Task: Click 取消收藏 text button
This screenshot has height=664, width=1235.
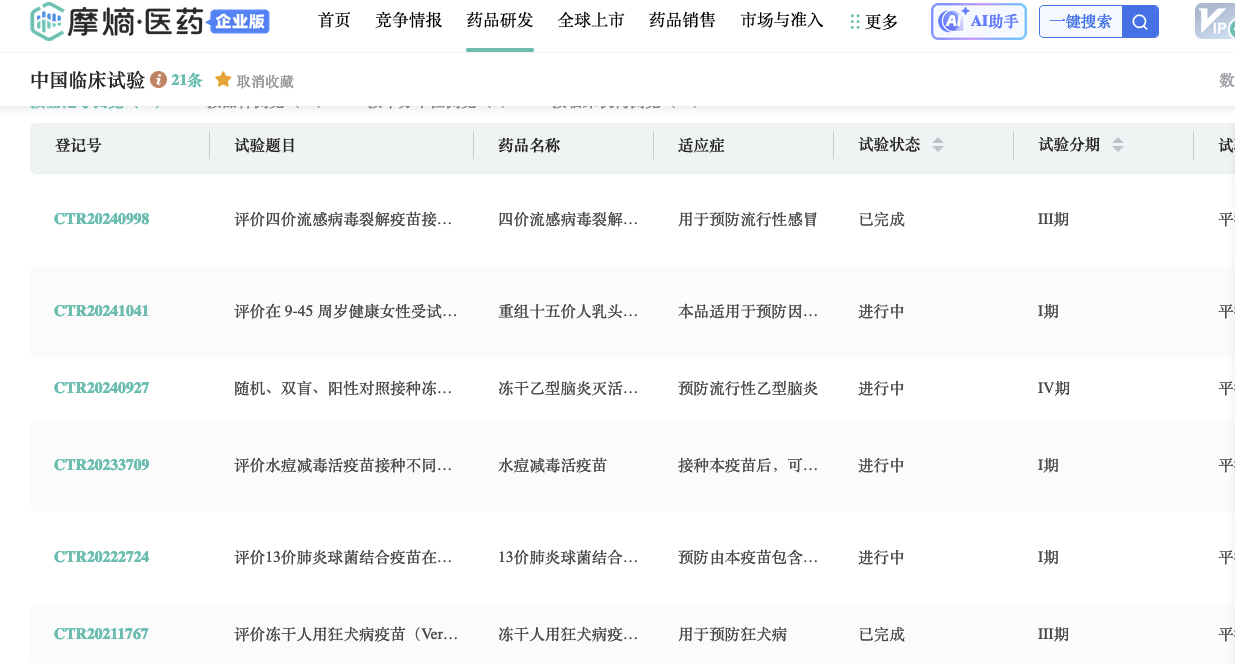Action: pyautogui.click(x=265, y=81)
